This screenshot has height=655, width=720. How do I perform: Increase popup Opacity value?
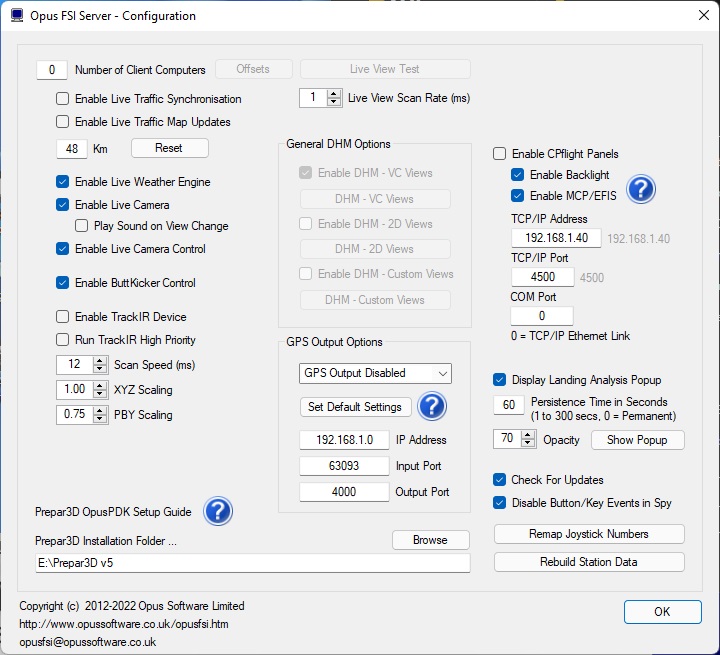[528, 435]
